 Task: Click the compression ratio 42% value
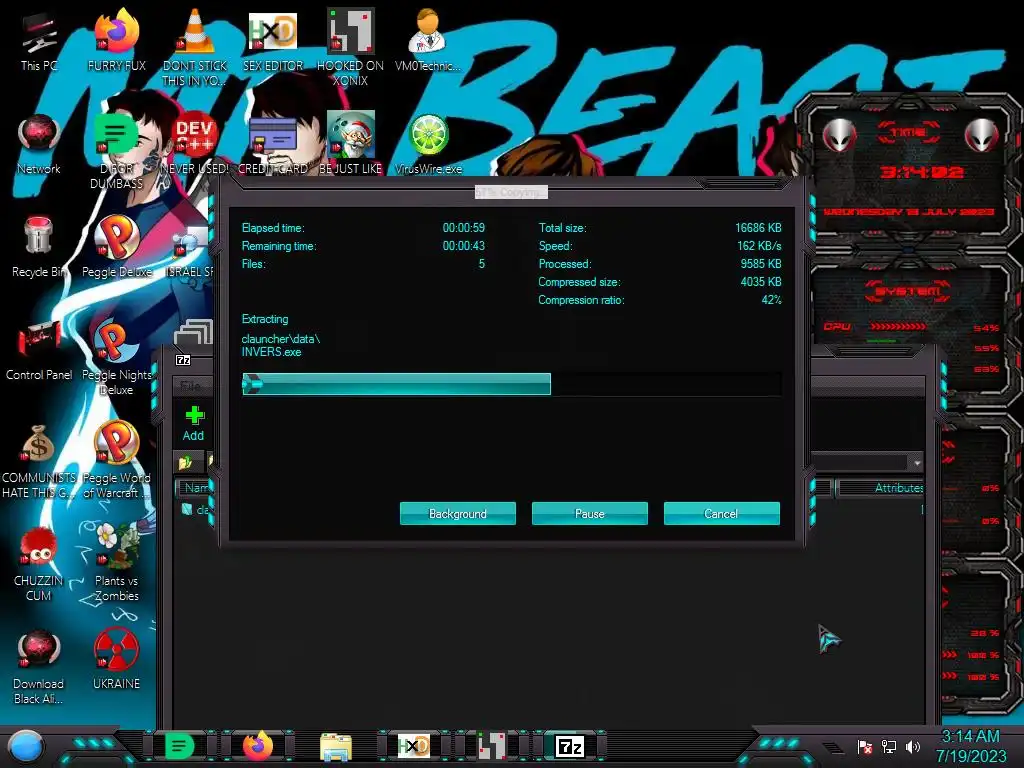coord(771,300)
